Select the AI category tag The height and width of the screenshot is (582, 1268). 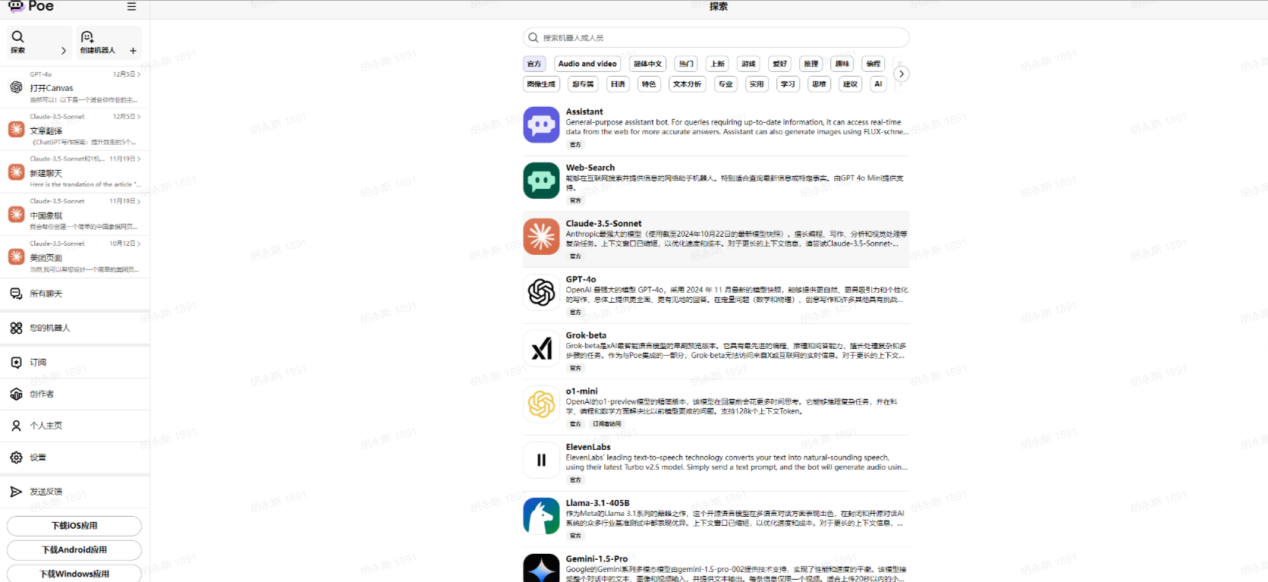pos(878,84)
